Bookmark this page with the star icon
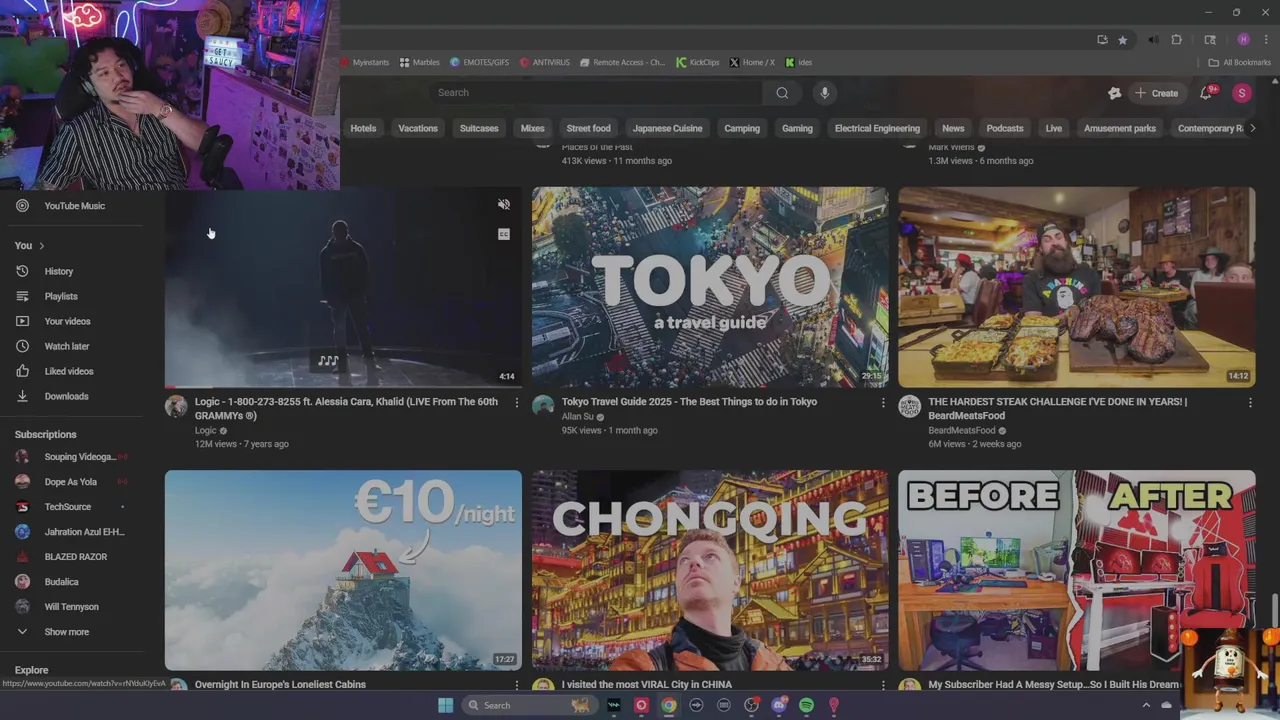Viewport: 1280px width, 720px height. pos(1123,40)
